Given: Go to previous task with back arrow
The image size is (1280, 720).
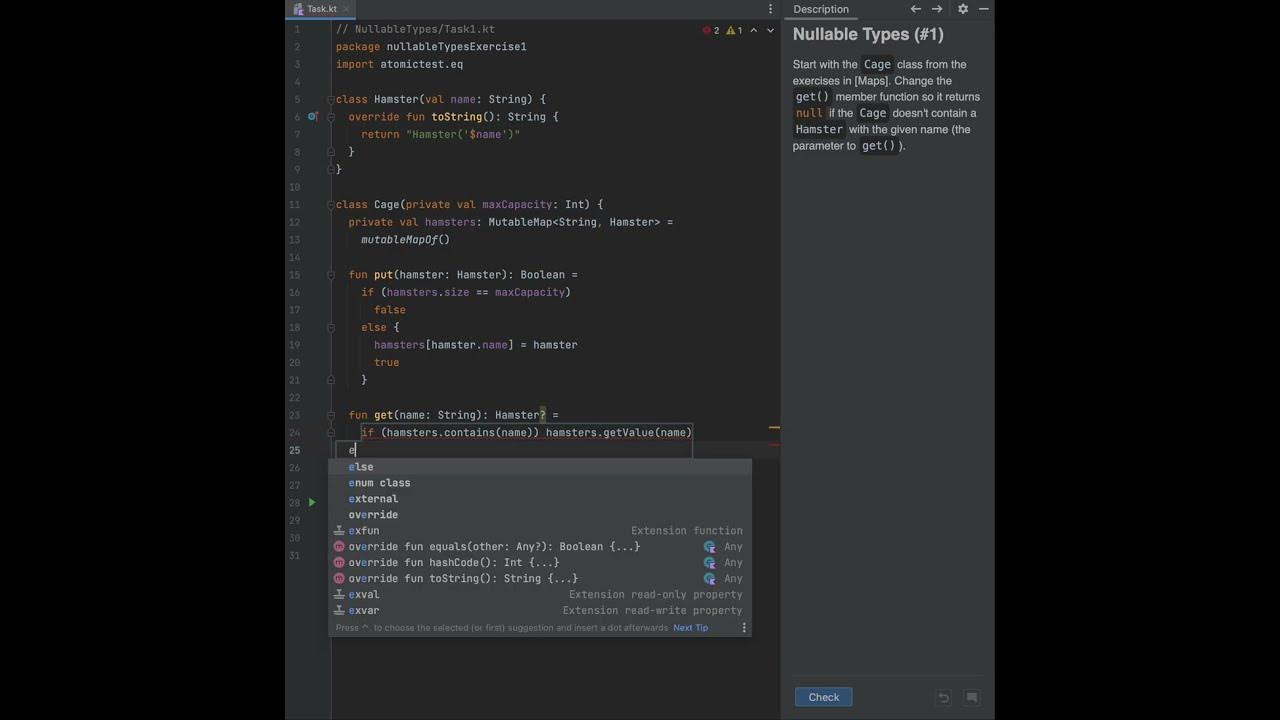Looking at the screenshot, I should [x=915, y=9].
